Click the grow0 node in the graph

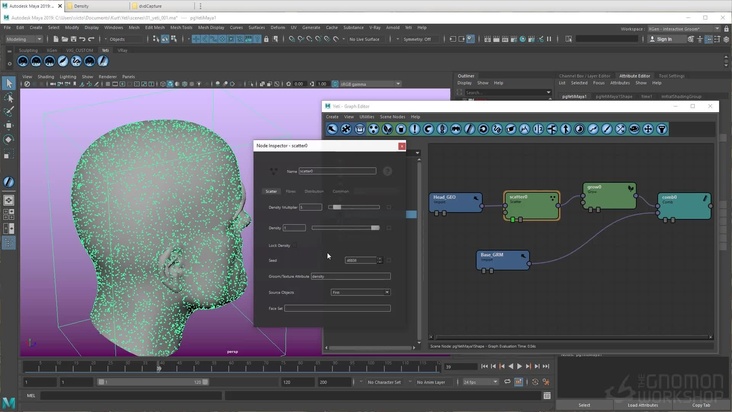(x=608, y=193)
